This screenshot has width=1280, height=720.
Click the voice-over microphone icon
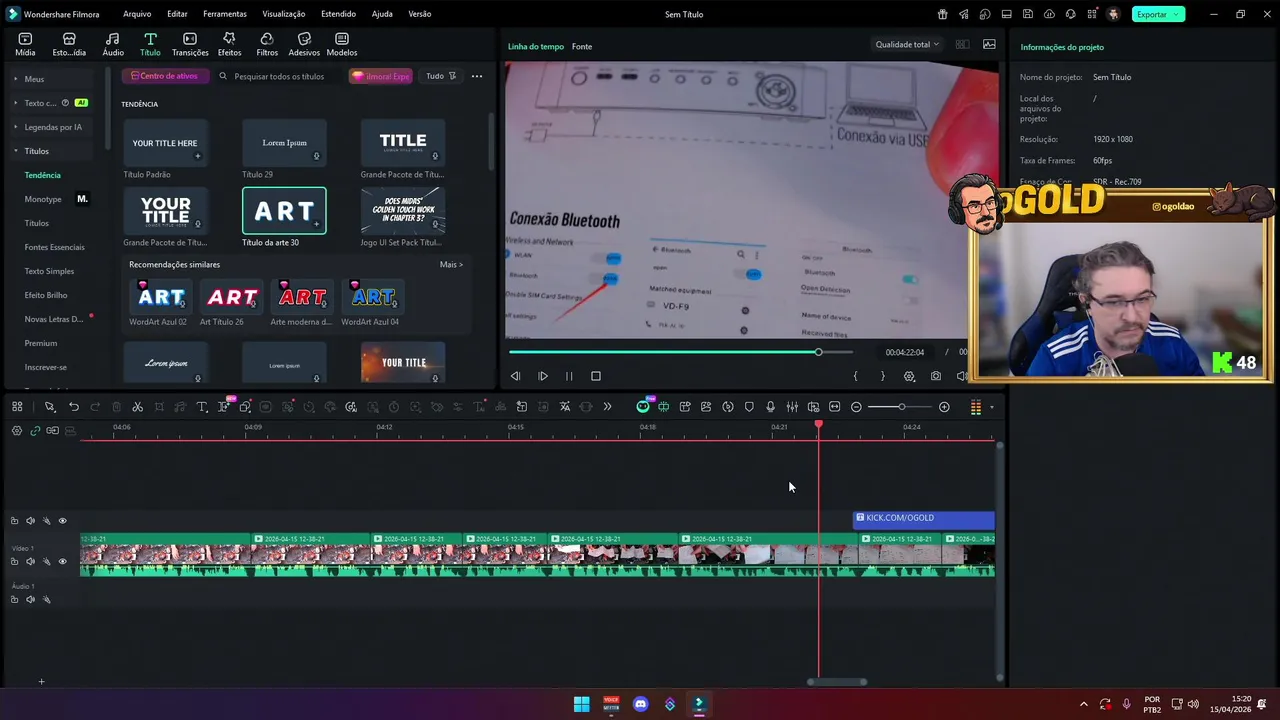point(770,407)
